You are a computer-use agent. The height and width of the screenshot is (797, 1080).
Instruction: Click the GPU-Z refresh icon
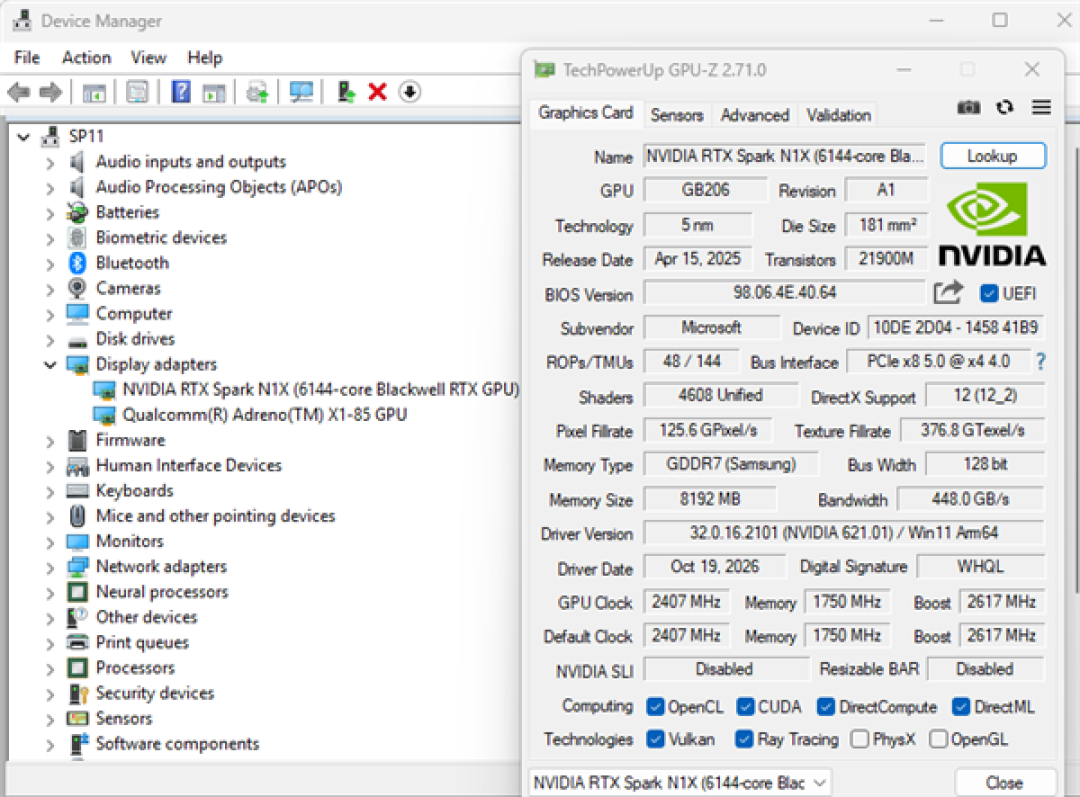[1005, 107]
